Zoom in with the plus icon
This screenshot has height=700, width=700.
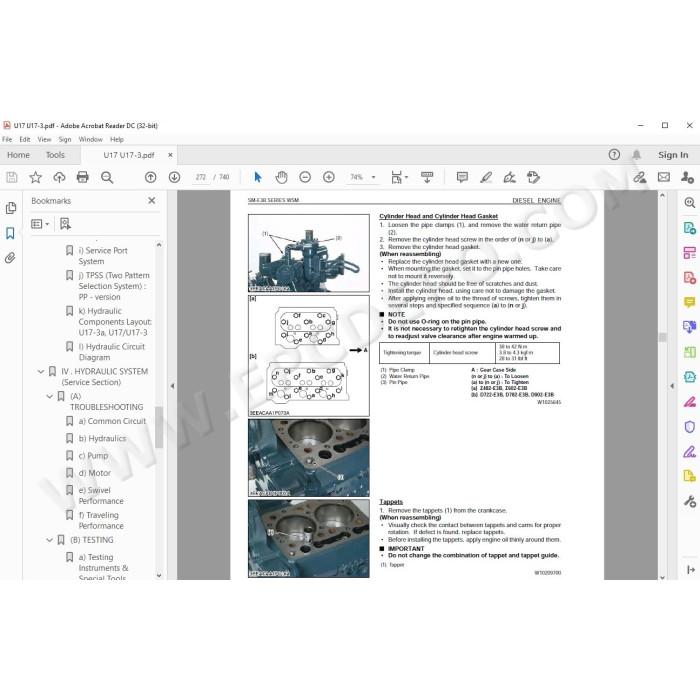coord(329,177)
